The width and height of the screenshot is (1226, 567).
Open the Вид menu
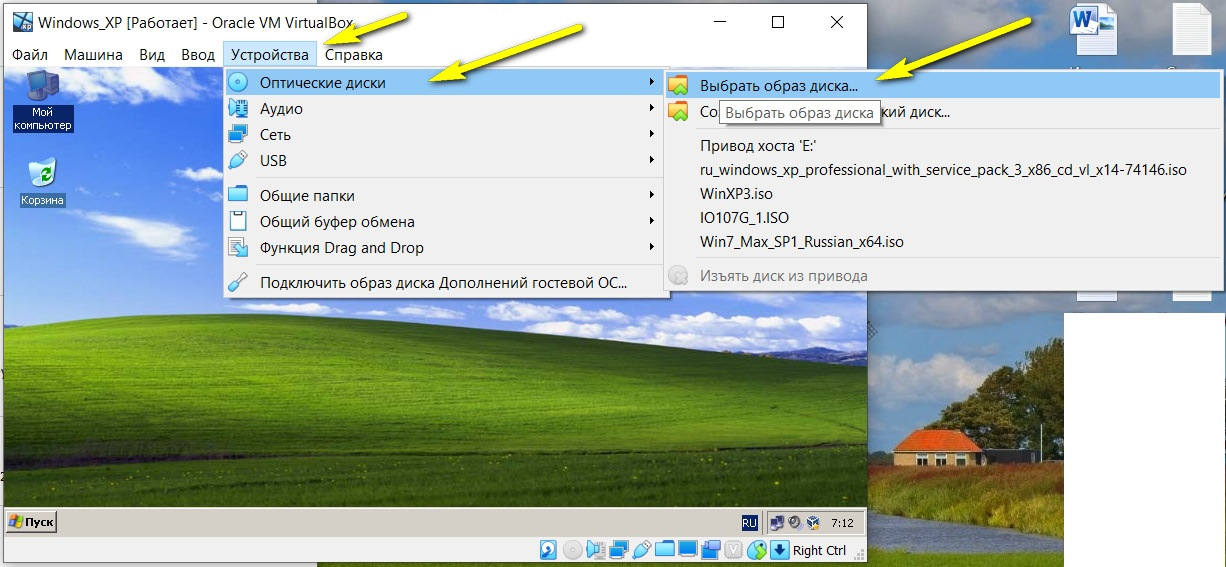pos(152,55)
